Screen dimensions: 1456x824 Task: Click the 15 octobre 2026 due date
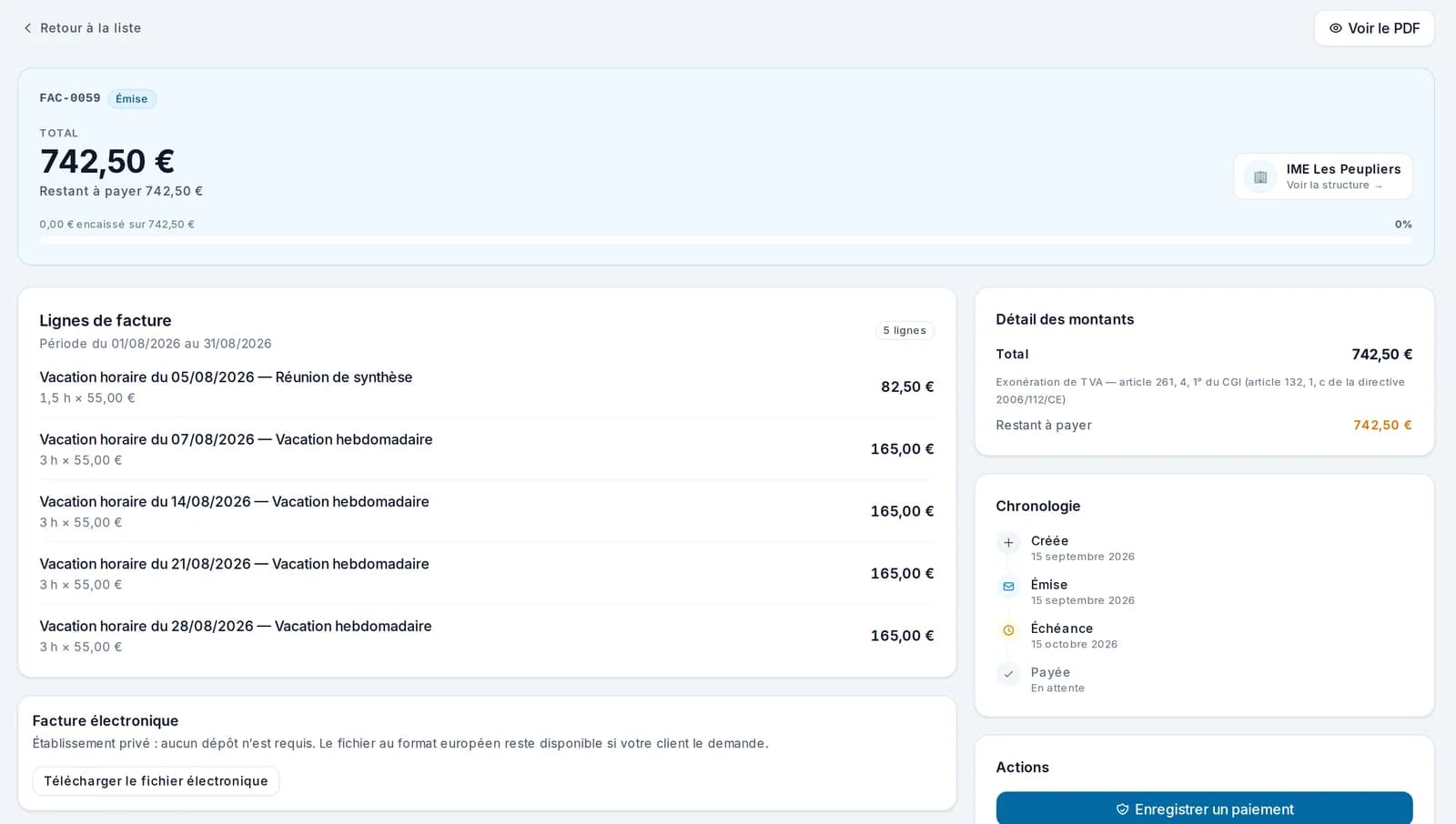(1074, 645)
